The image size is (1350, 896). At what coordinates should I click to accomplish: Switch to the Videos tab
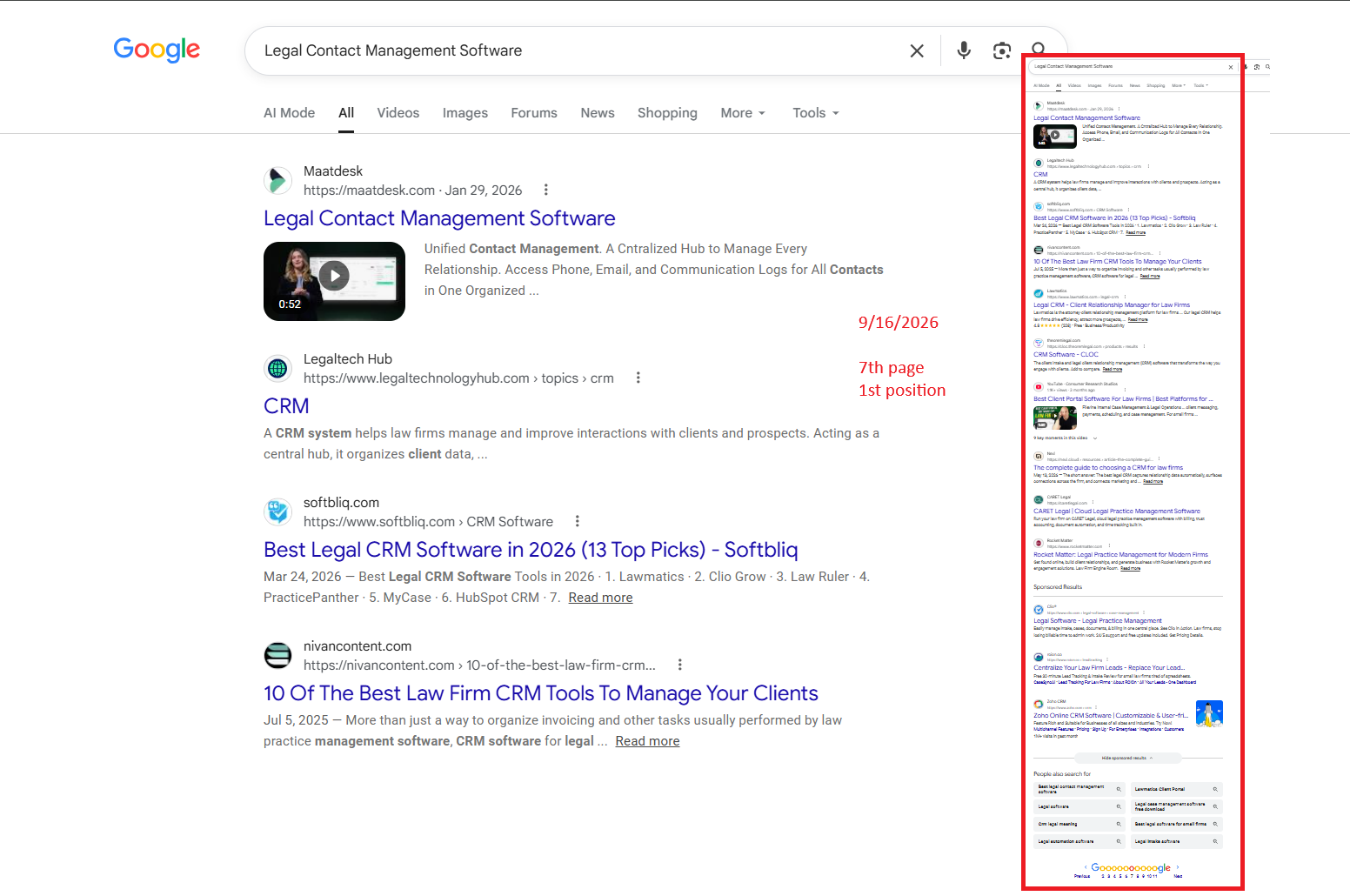coord(398,113)
